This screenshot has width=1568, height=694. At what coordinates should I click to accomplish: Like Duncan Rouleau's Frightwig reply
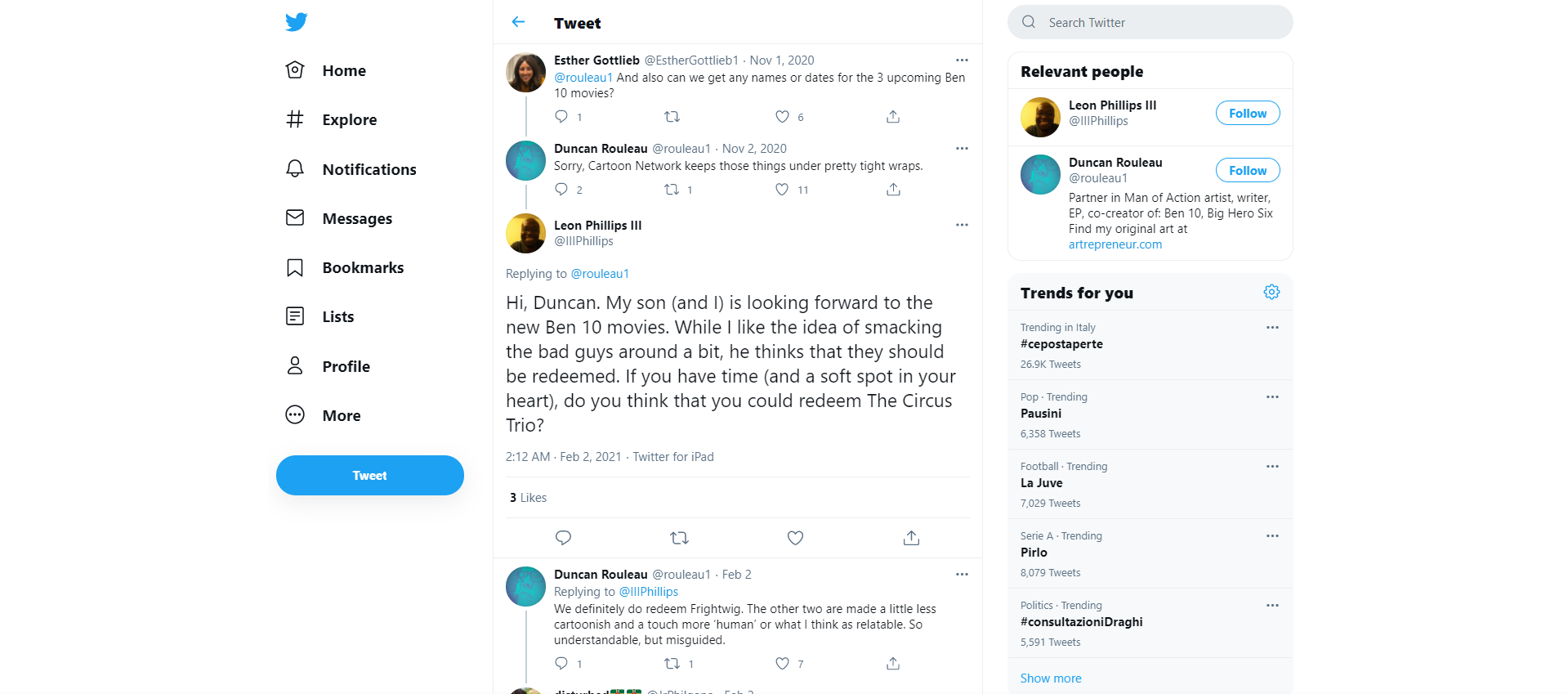(x=782, y=664)
